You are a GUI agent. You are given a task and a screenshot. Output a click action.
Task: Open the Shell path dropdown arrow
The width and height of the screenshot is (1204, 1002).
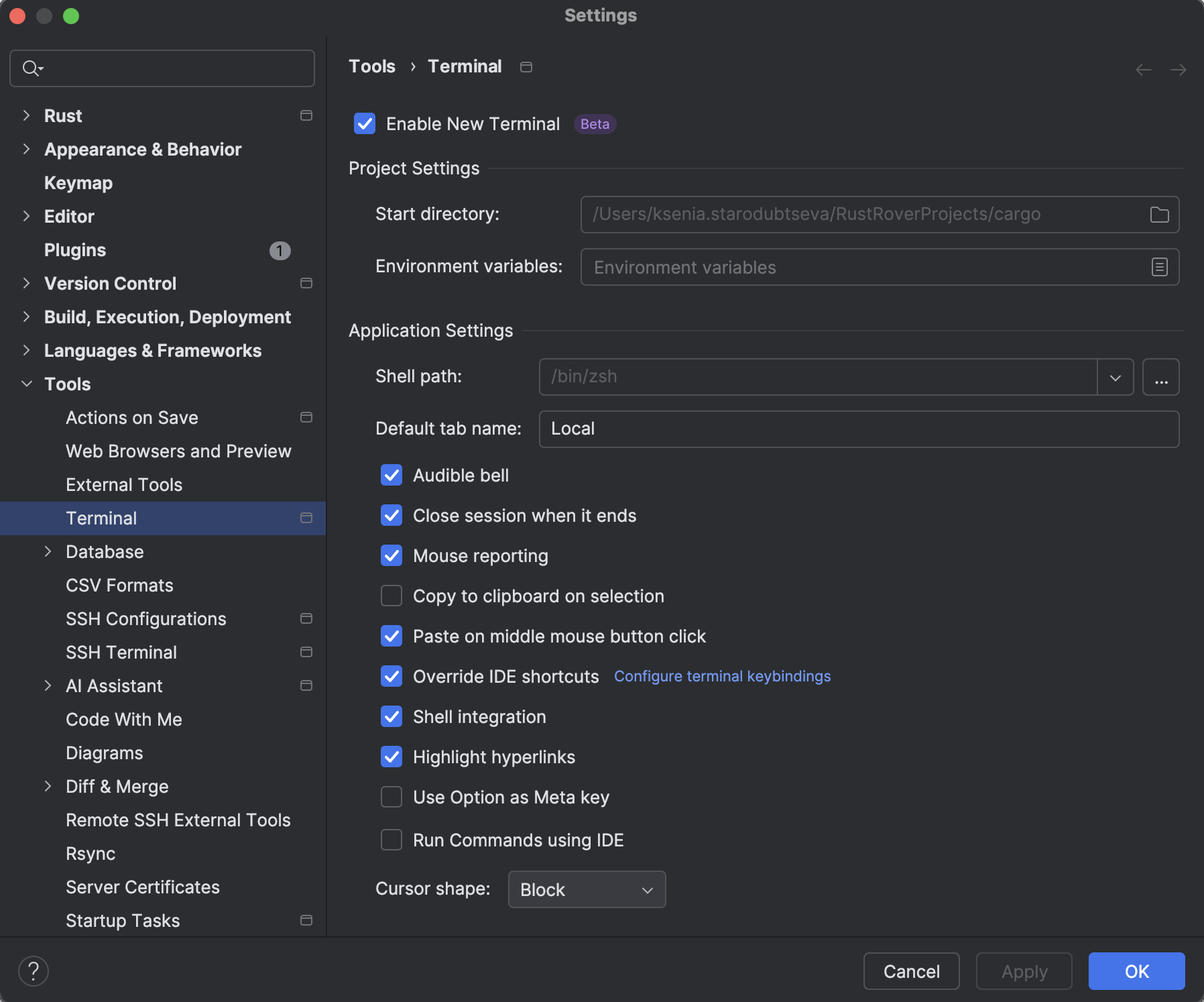pos(1114,376)
